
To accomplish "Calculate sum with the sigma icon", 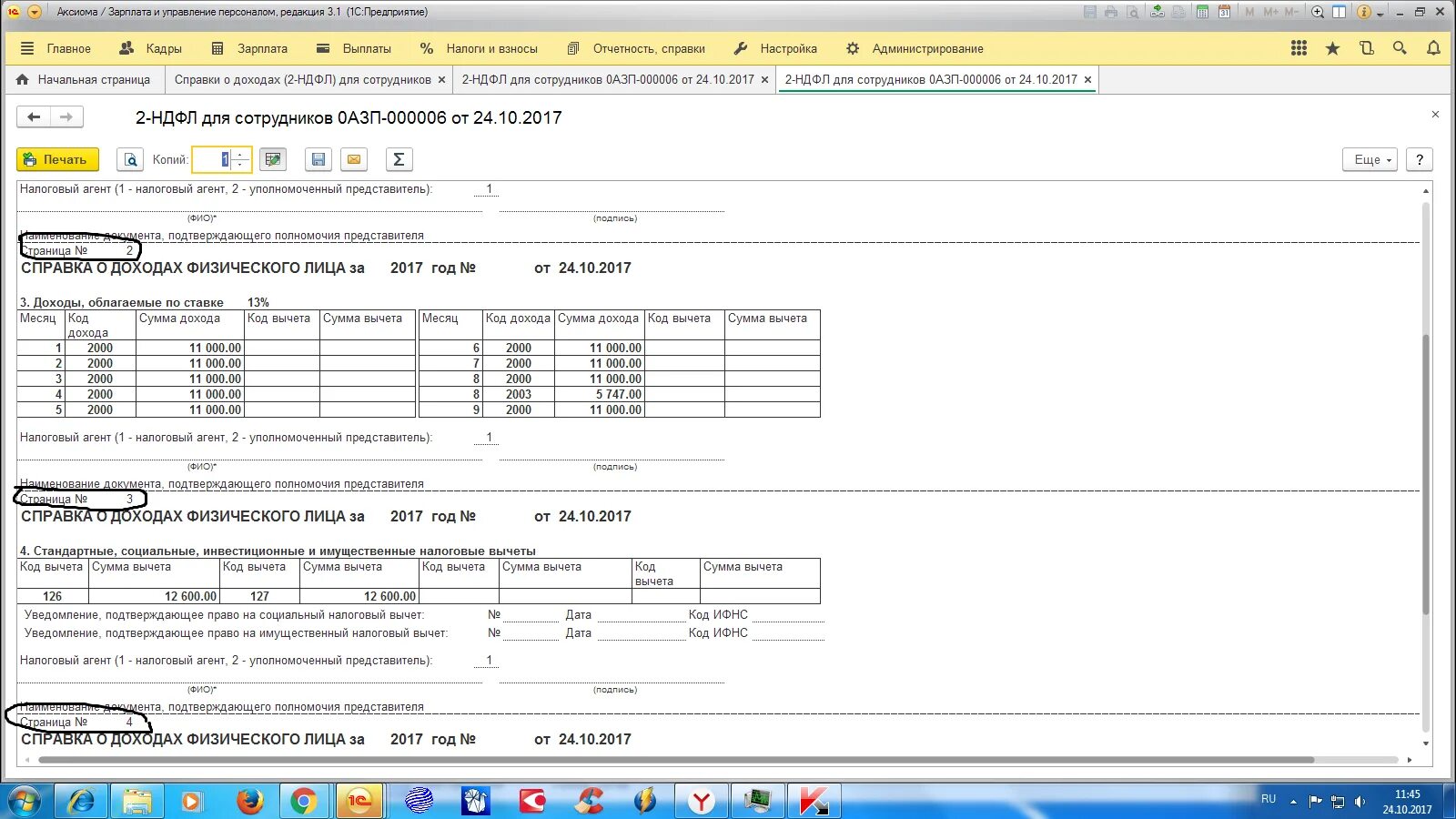I will click(399, 160).
